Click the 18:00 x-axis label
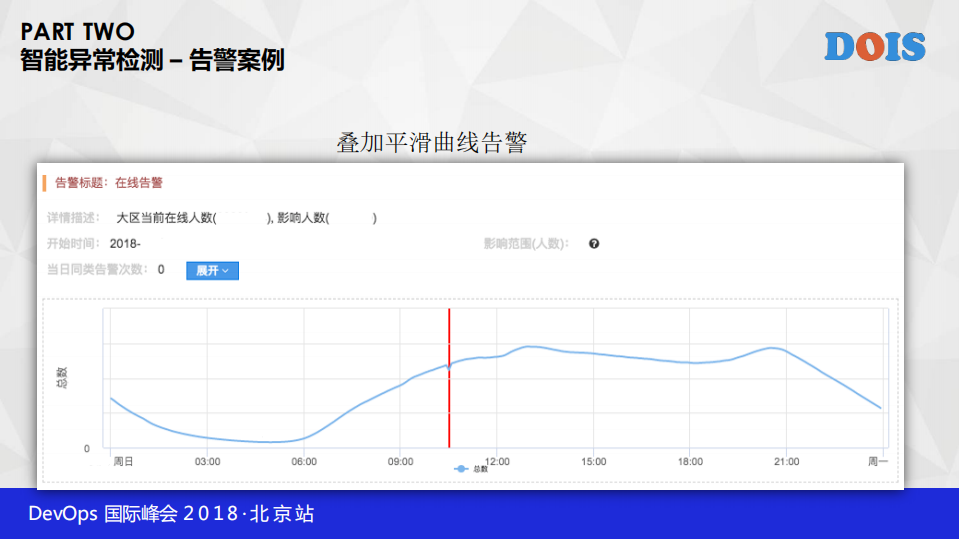 click(x=690, y=461)
